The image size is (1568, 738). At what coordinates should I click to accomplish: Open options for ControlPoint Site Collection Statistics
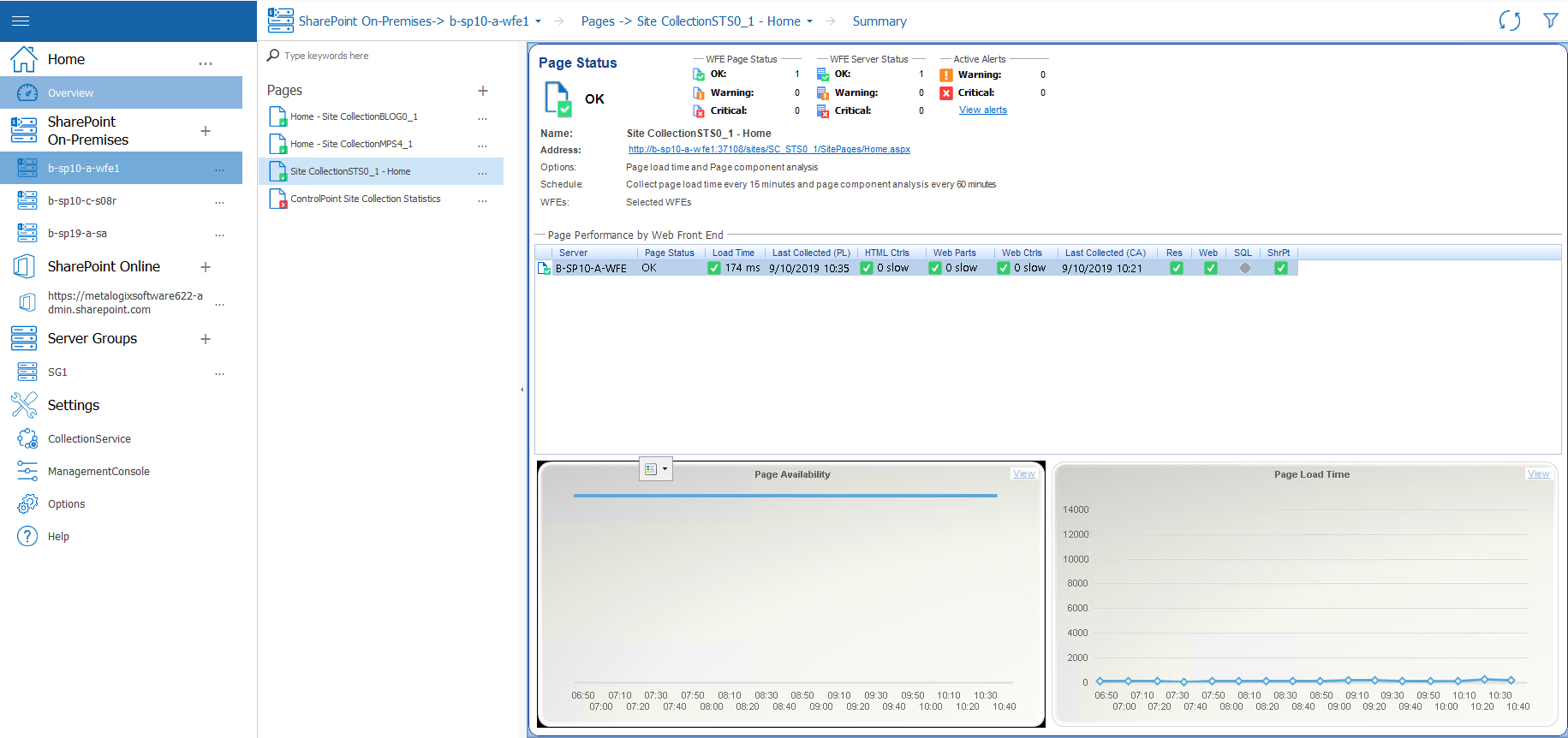[x=482, y=199]
